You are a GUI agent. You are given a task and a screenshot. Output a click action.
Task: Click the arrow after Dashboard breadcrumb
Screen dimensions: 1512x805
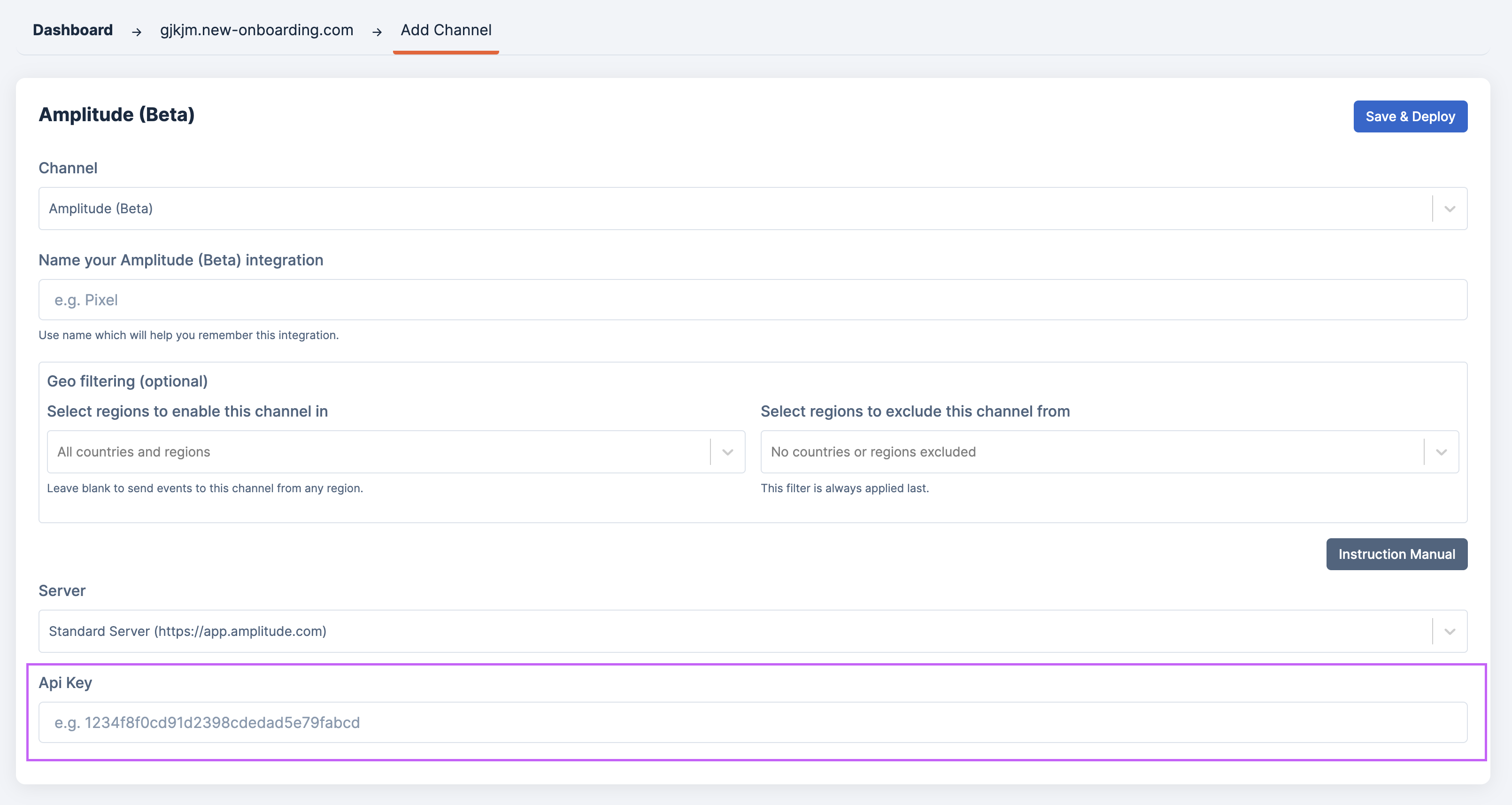(x=137, y=32)
